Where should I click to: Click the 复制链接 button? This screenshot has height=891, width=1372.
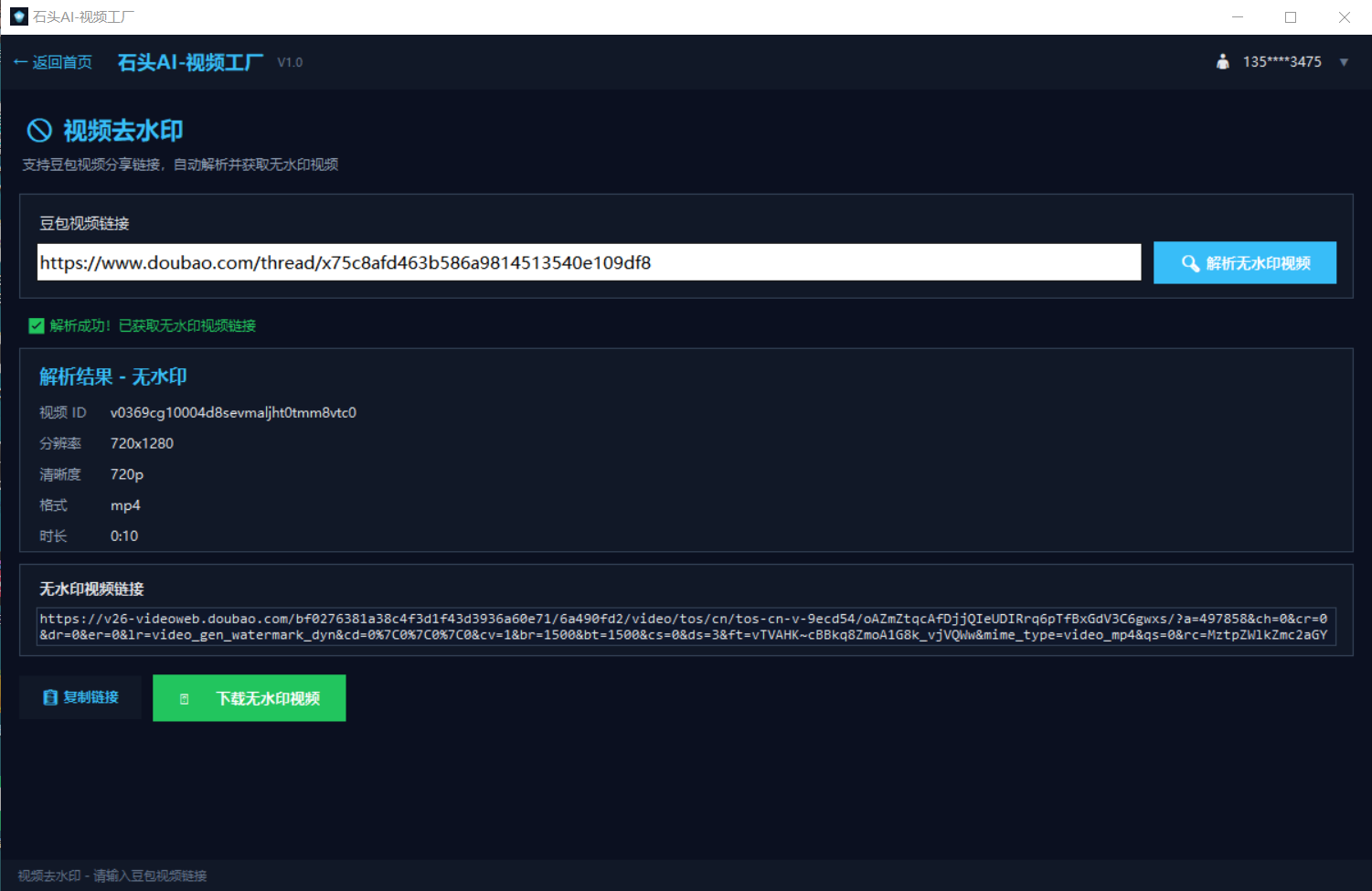pos(80,697)
